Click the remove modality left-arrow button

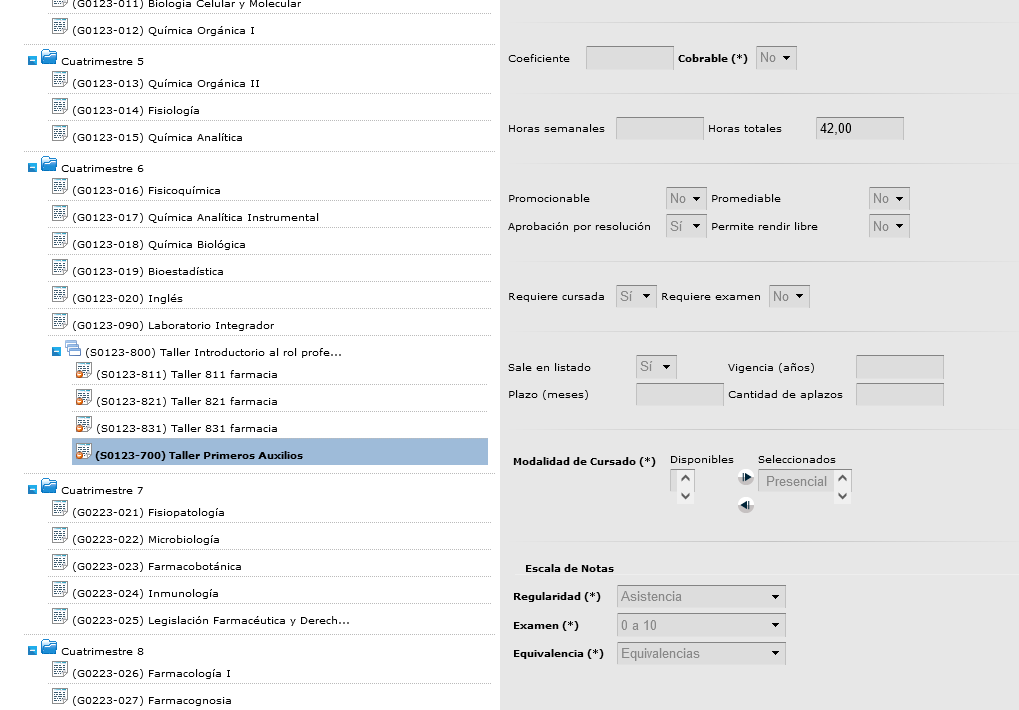tap(745, 505)
